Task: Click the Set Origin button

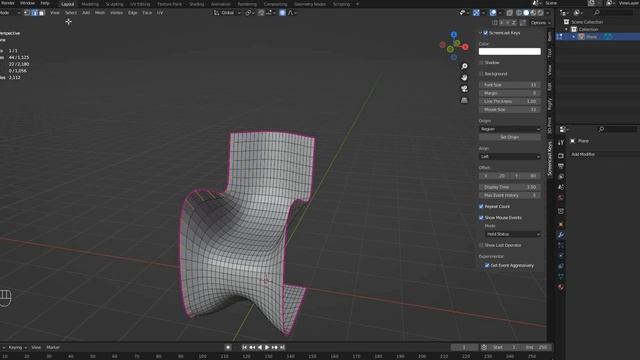Action: click(x=509, y=138)
